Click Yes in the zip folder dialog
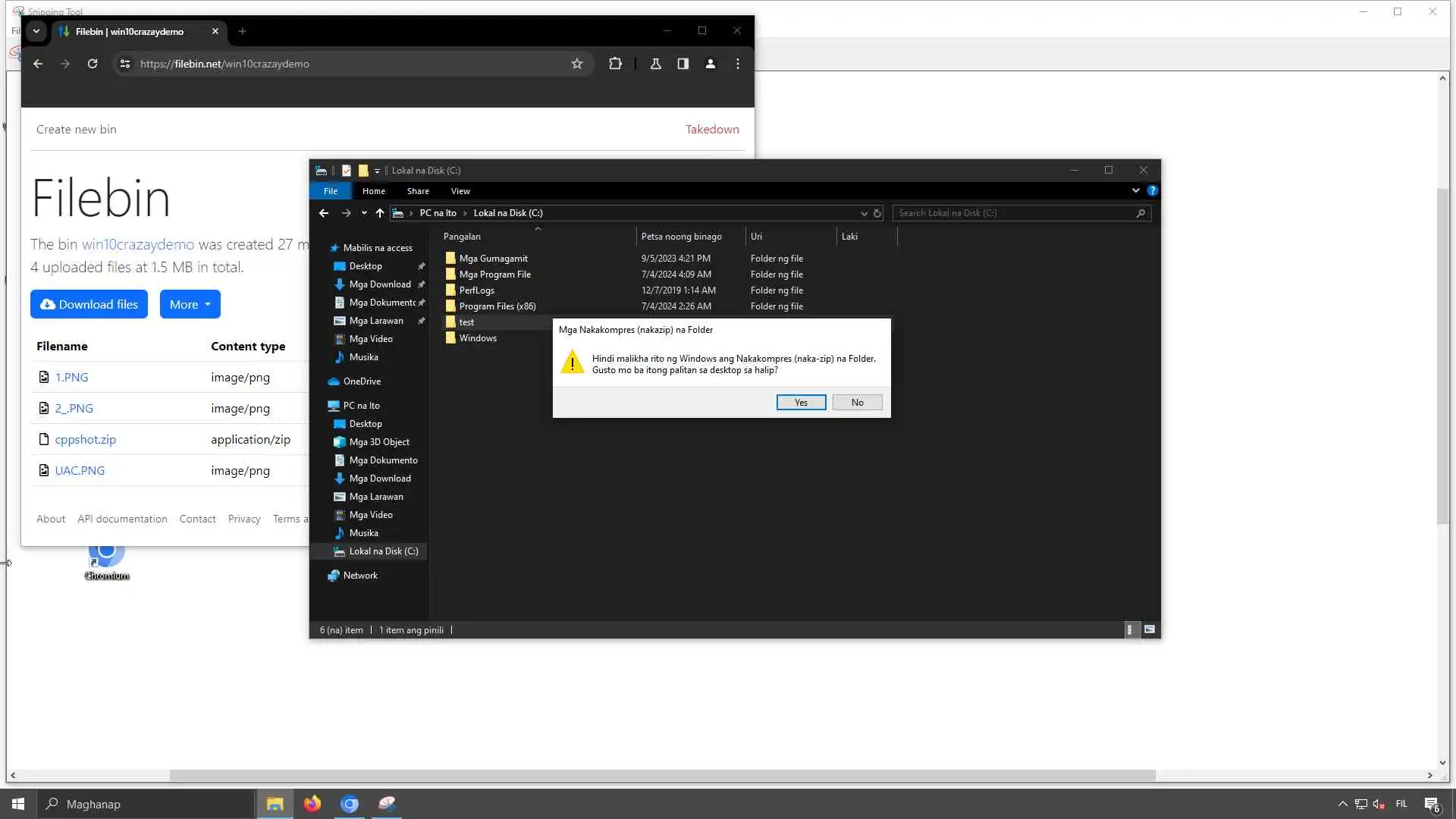 click(801, 403)
